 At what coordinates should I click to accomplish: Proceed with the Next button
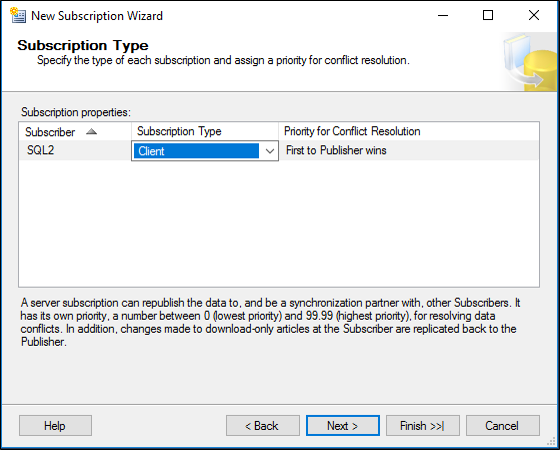(342, 425)
